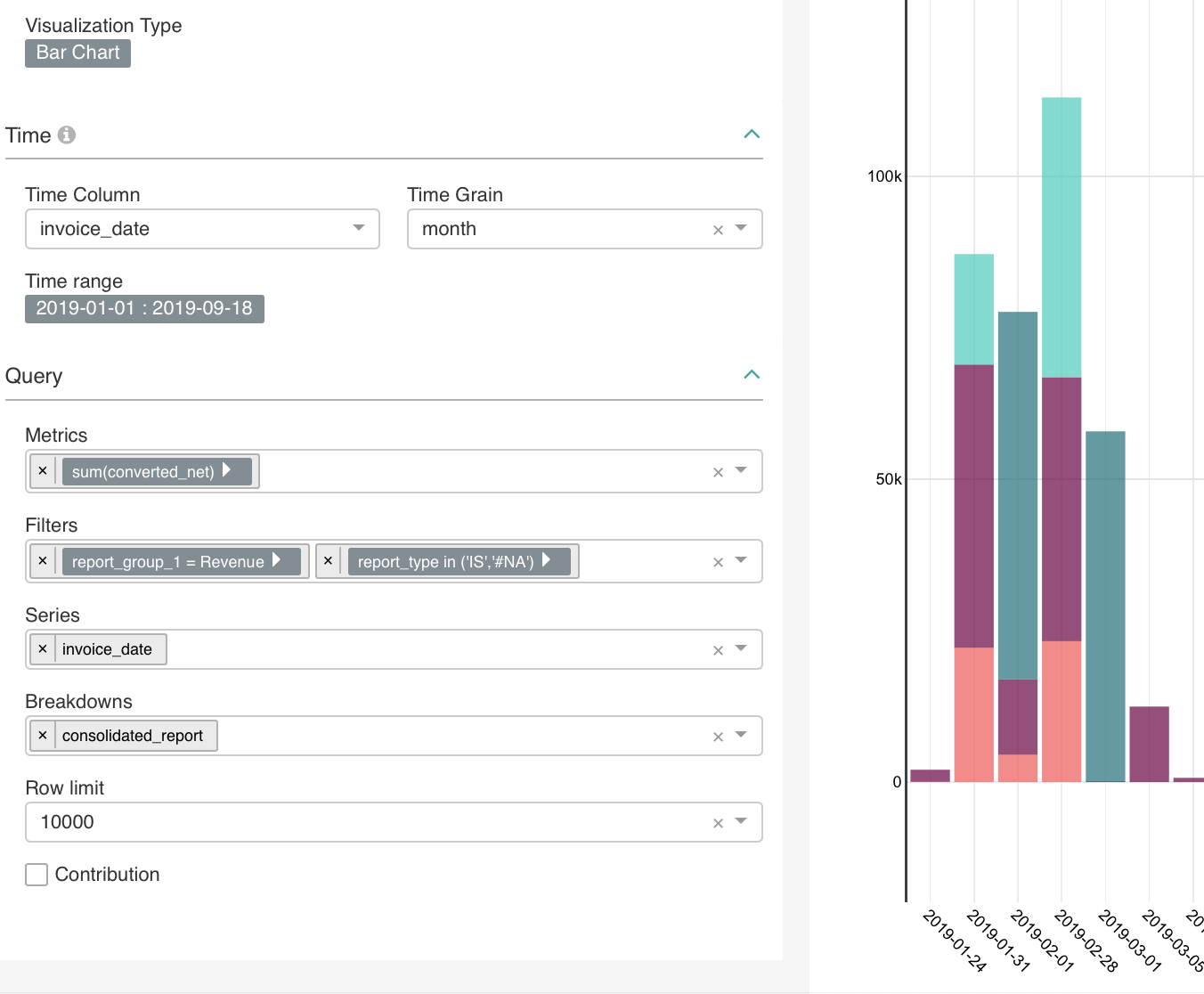Screen dimensions: 1204x994
Task: Clear all Series values
Action: 718,650
